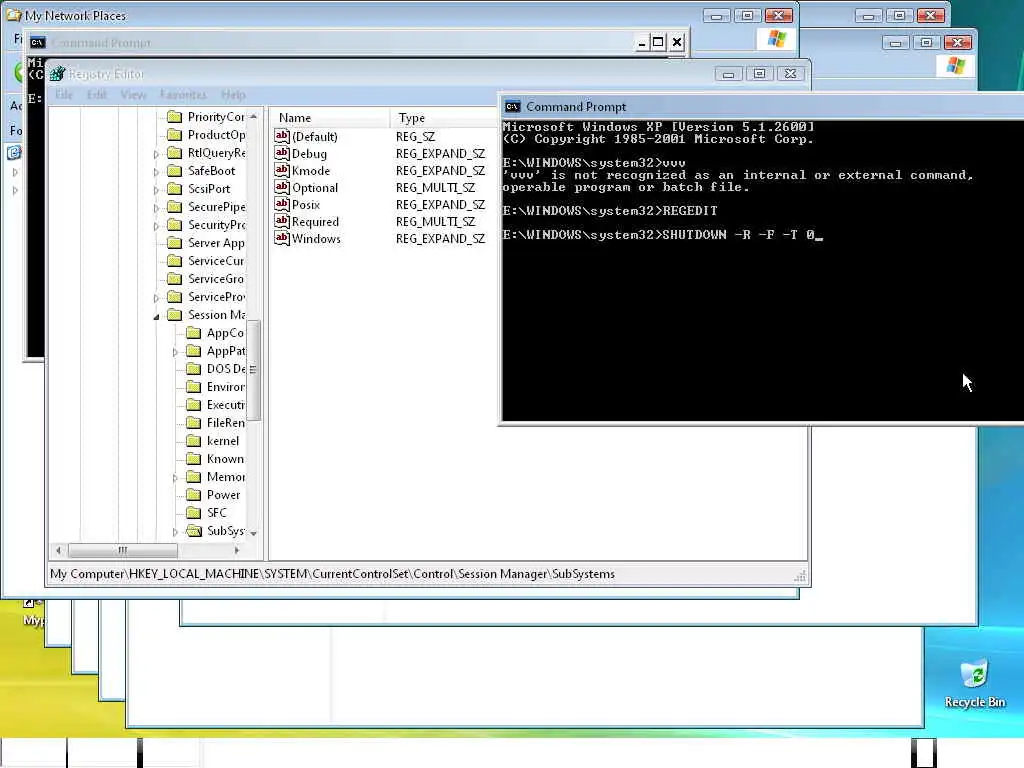
Task: Click the My Network Places window icon
Action: pyautogui.click(x=14, y=15)
